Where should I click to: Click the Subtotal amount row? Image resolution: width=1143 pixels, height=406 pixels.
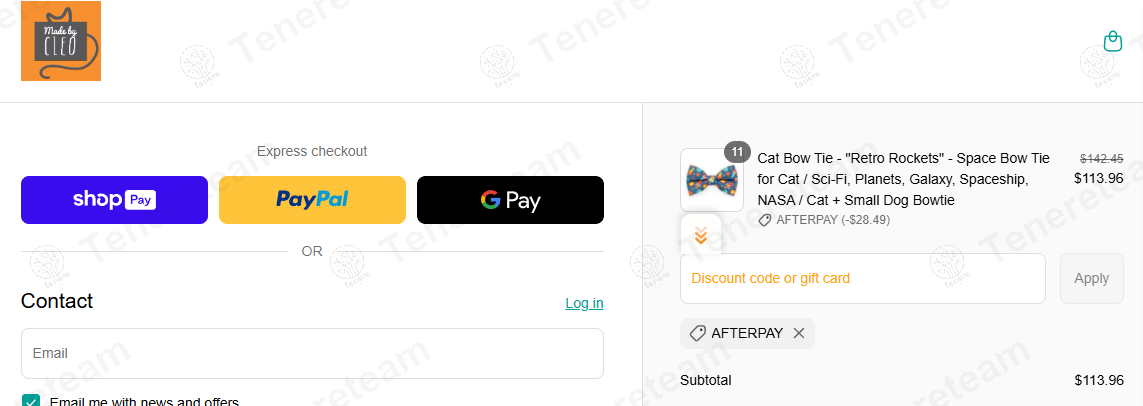point(902,380)
